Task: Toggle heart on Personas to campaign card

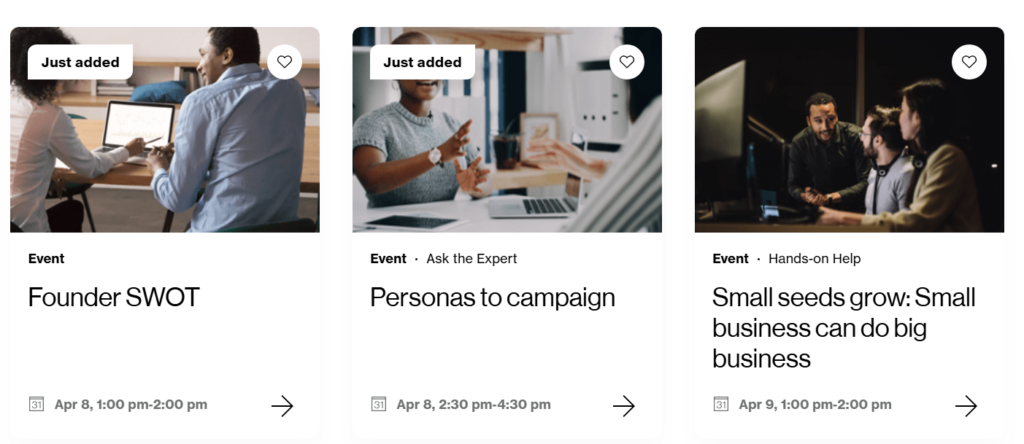Action: [x=626, y=62]
